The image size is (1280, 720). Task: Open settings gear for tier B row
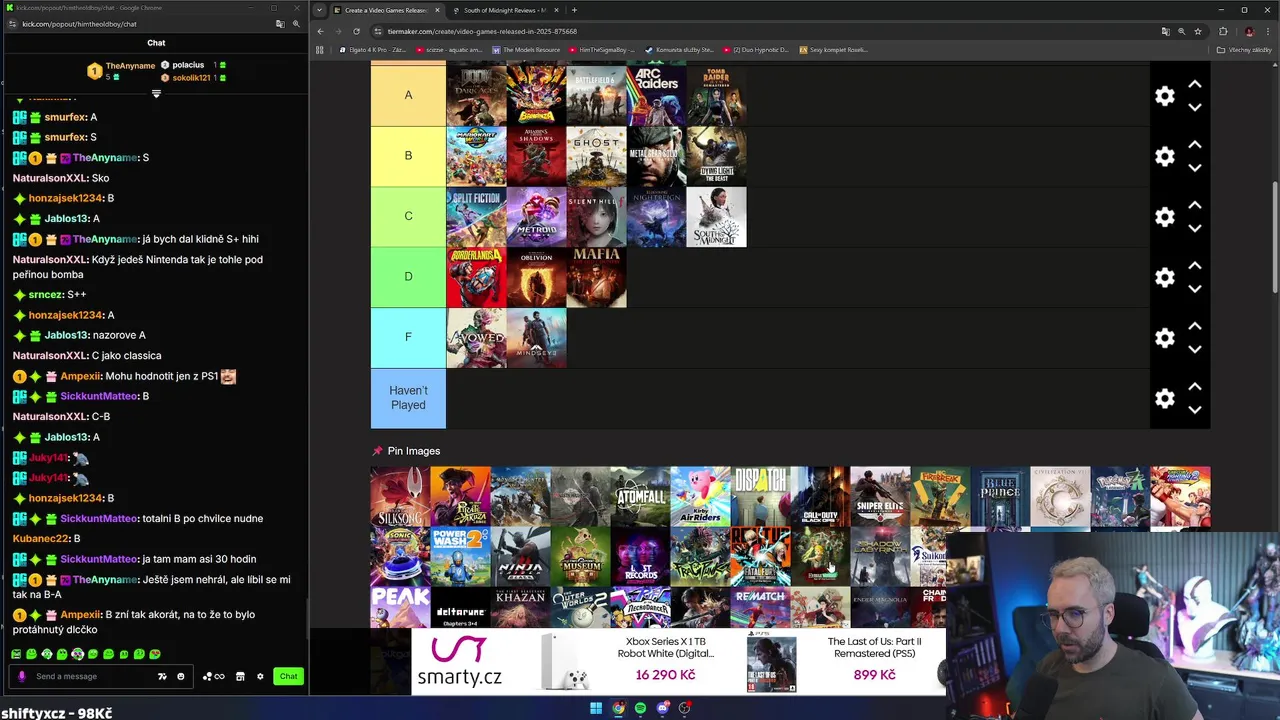[1165, 156]
